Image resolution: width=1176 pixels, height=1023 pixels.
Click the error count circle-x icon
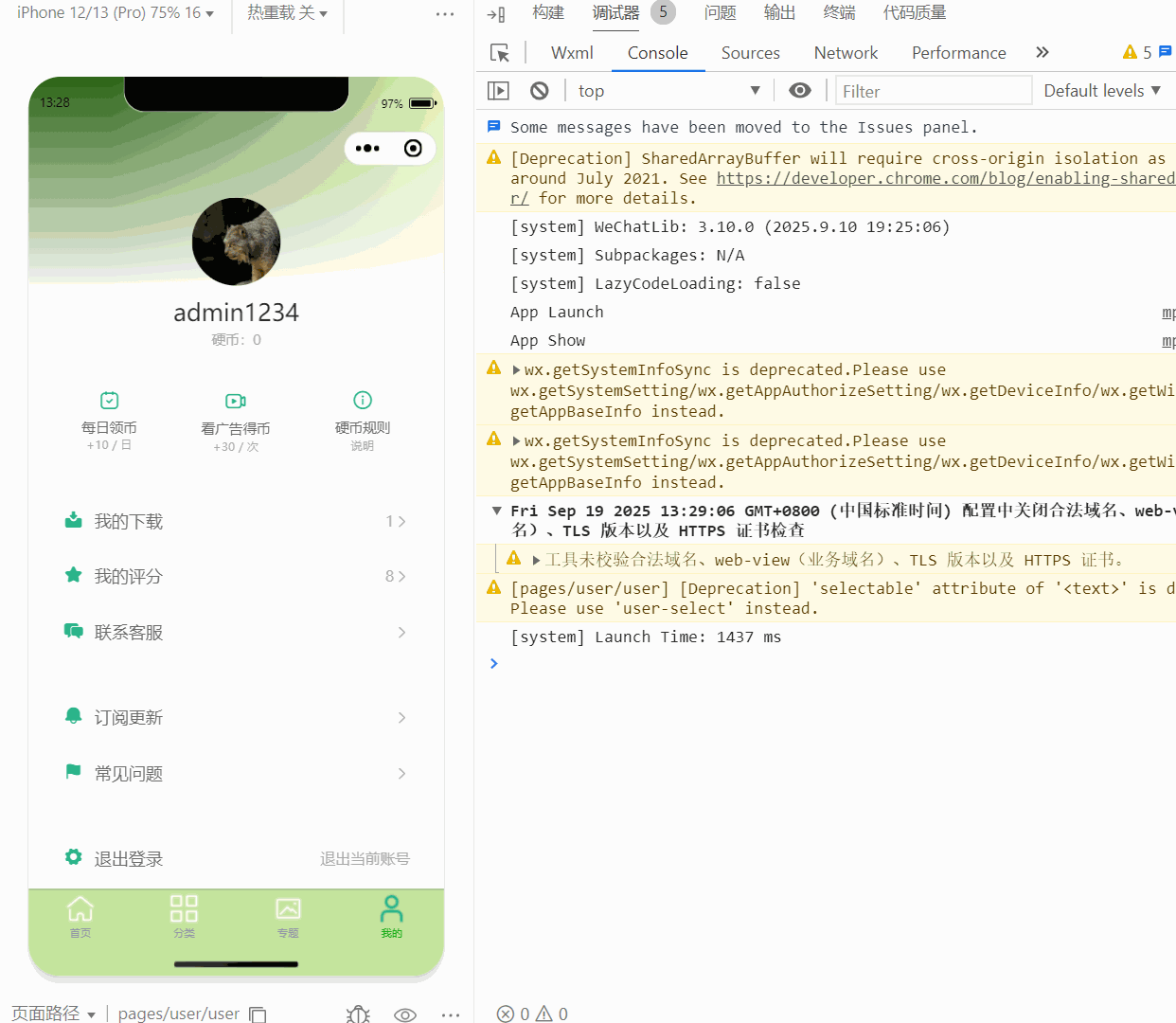tap(506, 1014)
